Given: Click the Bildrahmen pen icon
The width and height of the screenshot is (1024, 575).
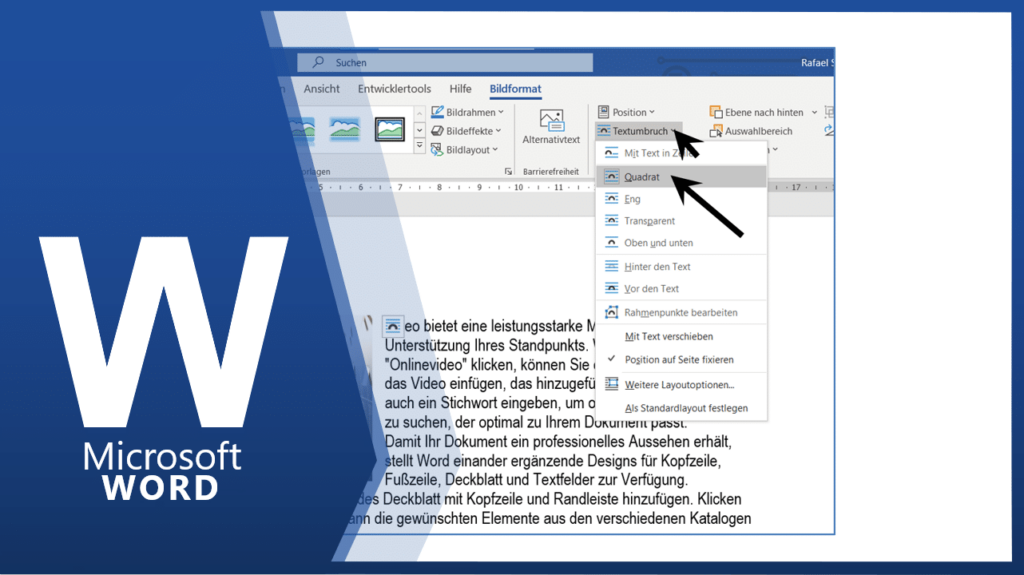Looking at the screenshot, I should pyautogui.click(x=437, y=112).
